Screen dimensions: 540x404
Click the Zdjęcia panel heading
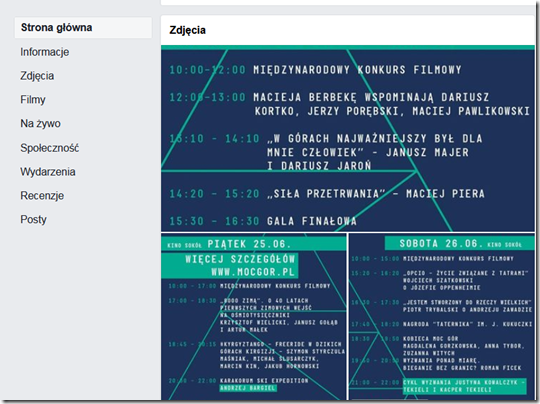click(187, 30)
